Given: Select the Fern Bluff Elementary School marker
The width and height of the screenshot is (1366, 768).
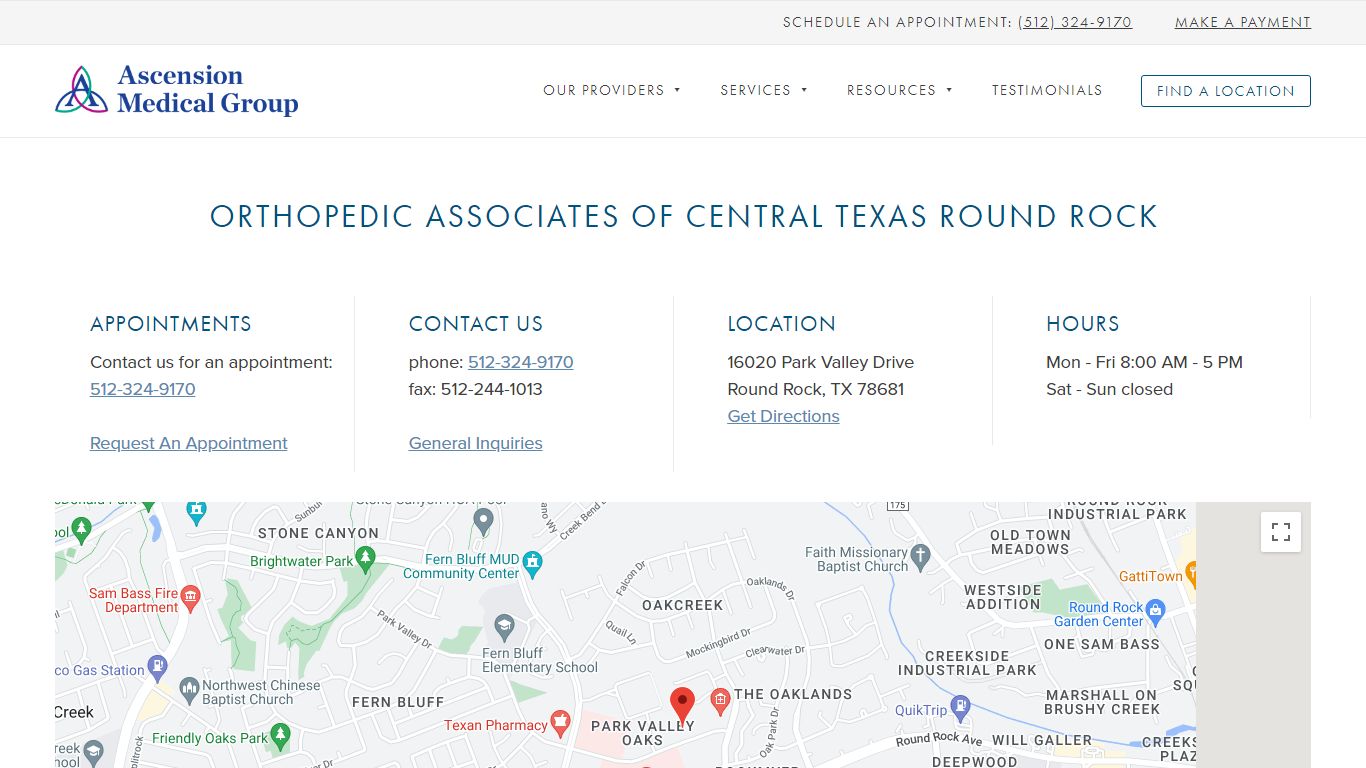Looking at the screenshot, I should 505,627.
